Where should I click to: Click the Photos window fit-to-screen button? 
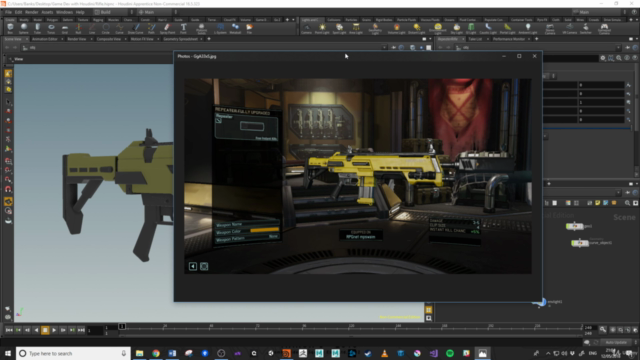click(204, 267)
